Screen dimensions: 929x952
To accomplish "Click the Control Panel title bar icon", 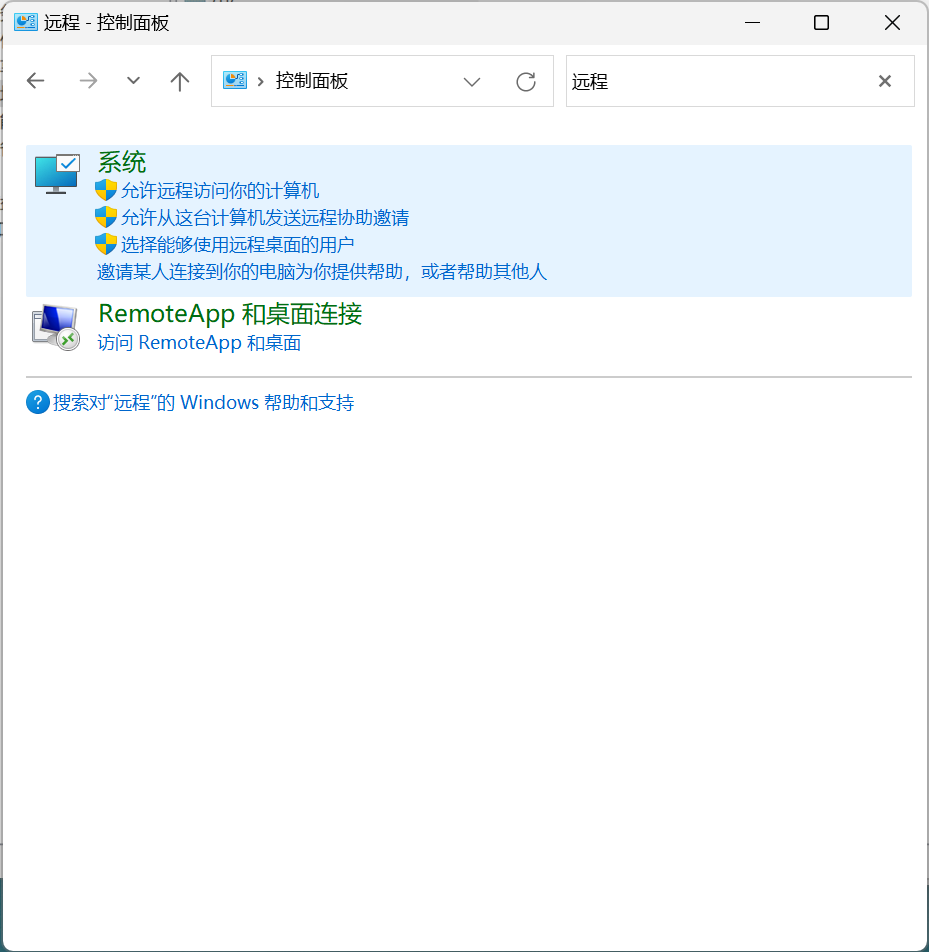I will 26,22.
